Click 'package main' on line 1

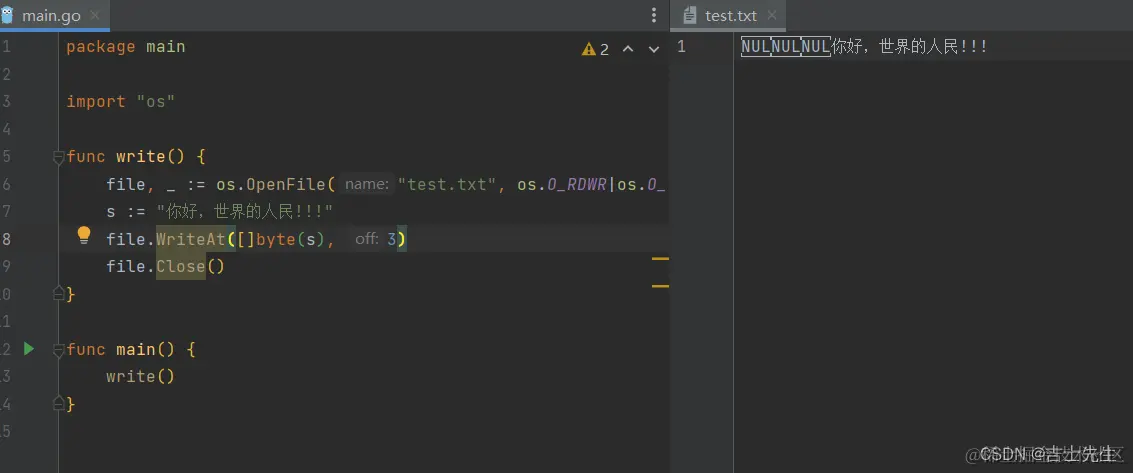(126, 47)
